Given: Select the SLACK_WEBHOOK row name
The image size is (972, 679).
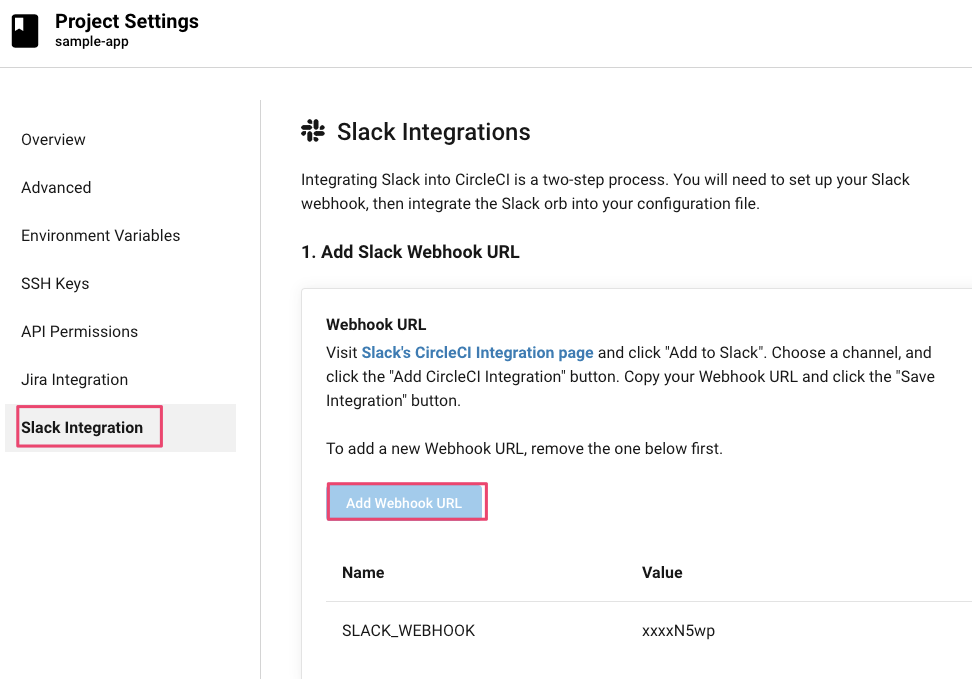Looking at the screenshot, I should tap(408, 631).
